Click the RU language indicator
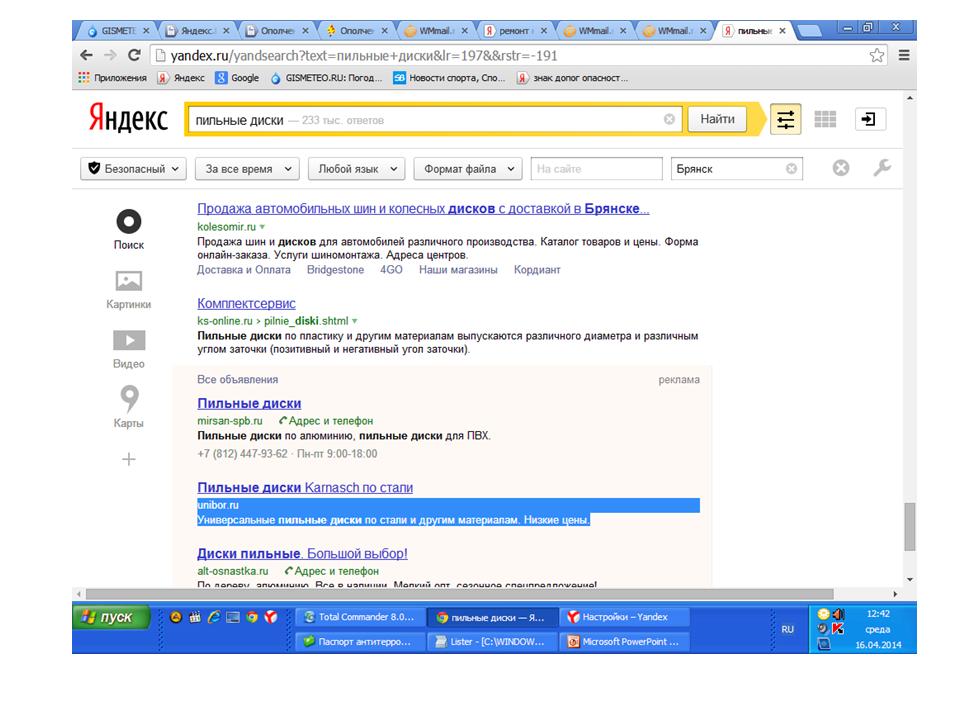The height and width of the screenshot is (720, 960). 787,629
